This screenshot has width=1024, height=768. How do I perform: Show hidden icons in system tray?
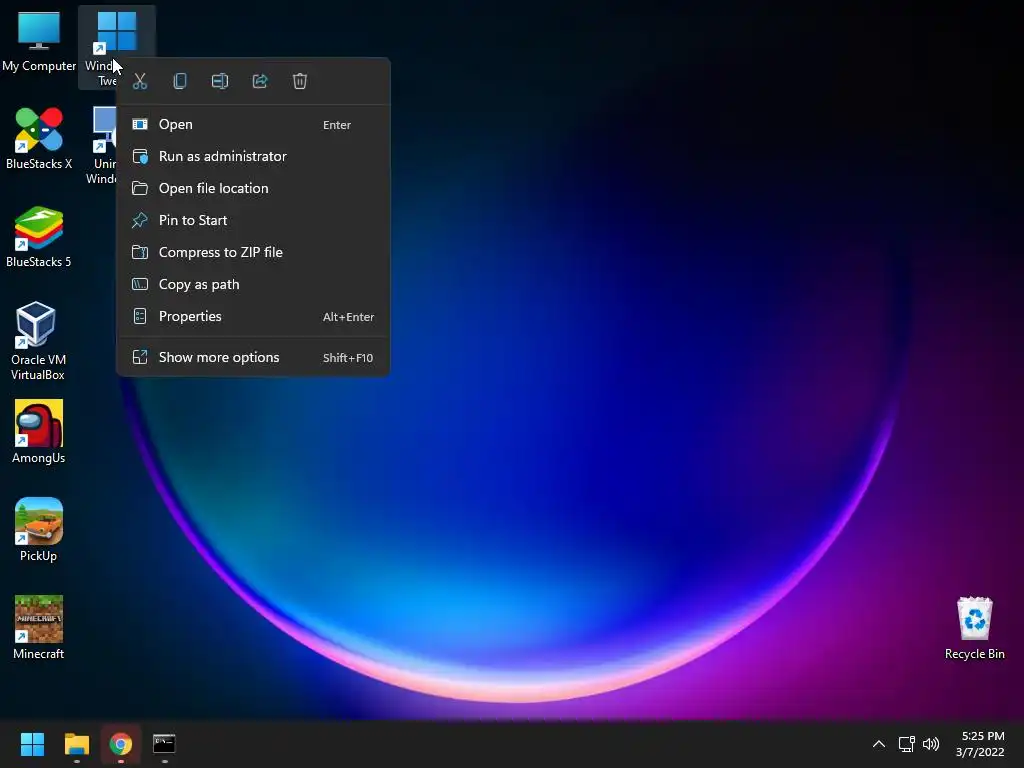(x=879, y=744)
